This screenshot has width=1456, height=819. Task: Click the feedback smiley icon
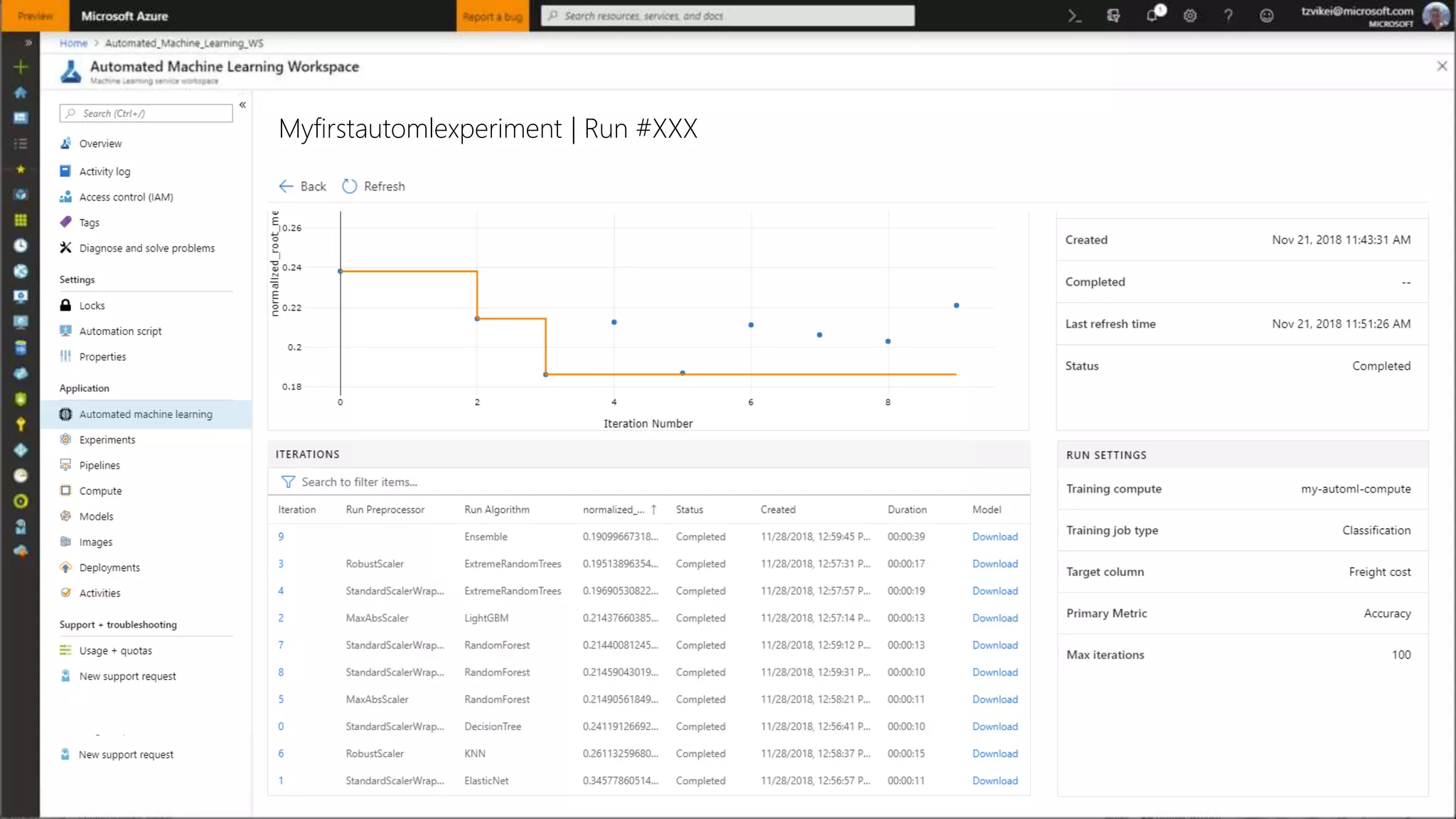[x=1266, y=16]
